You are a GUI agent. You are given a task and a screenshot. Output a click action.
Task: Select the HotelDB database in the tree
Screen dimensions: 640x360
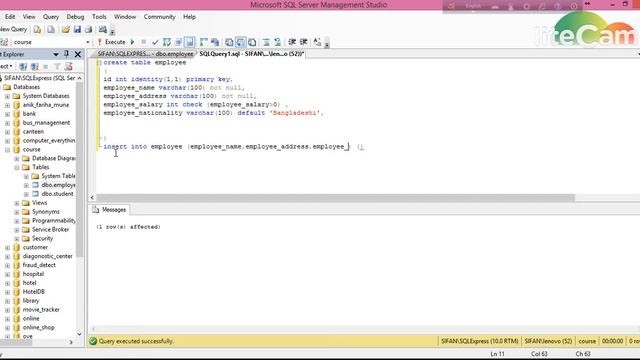click(x=33, y=292)
